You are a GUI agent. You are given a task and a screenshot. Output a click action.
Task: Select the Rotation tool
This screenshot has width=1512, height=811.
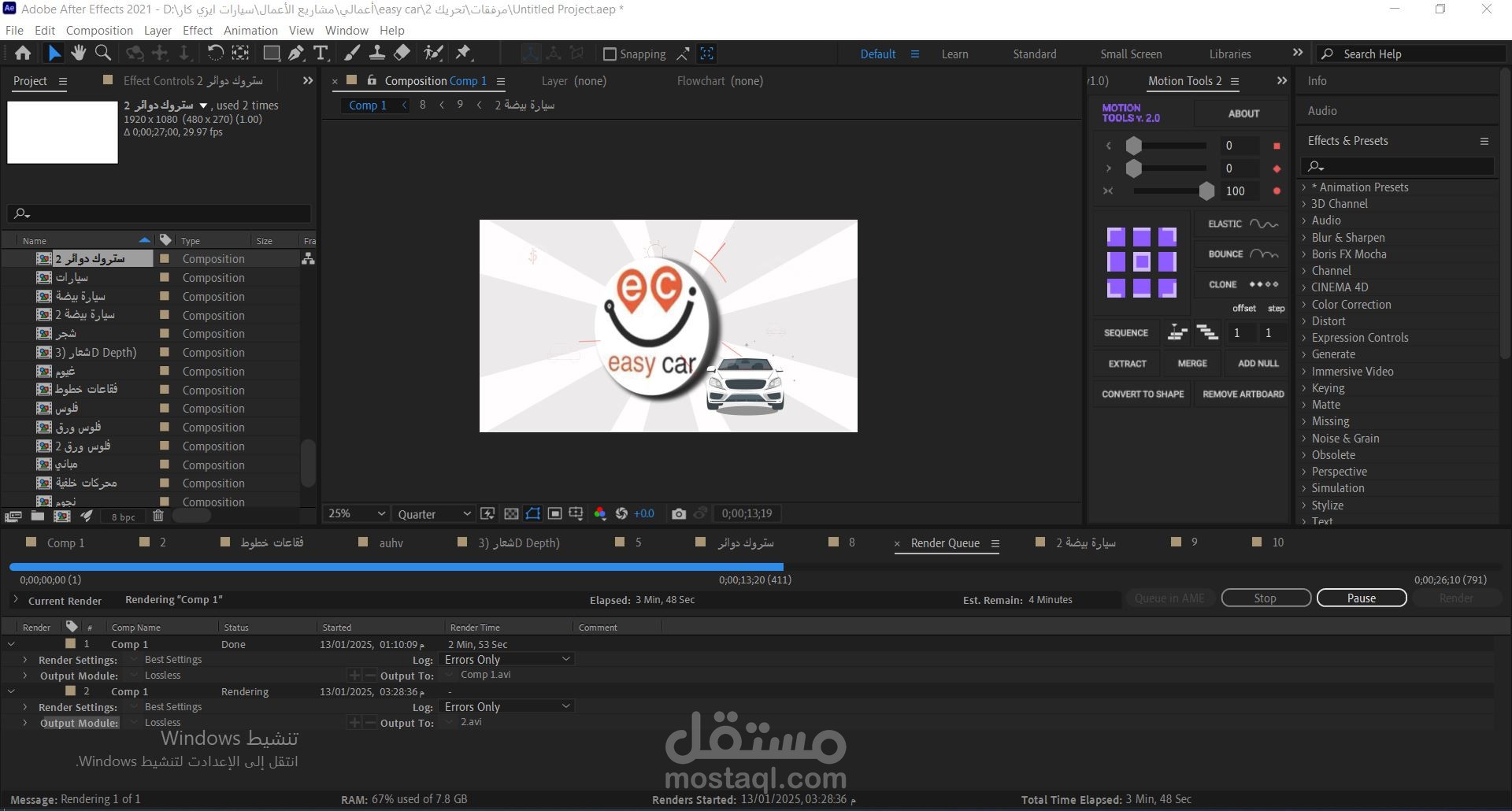coord(214,54)
